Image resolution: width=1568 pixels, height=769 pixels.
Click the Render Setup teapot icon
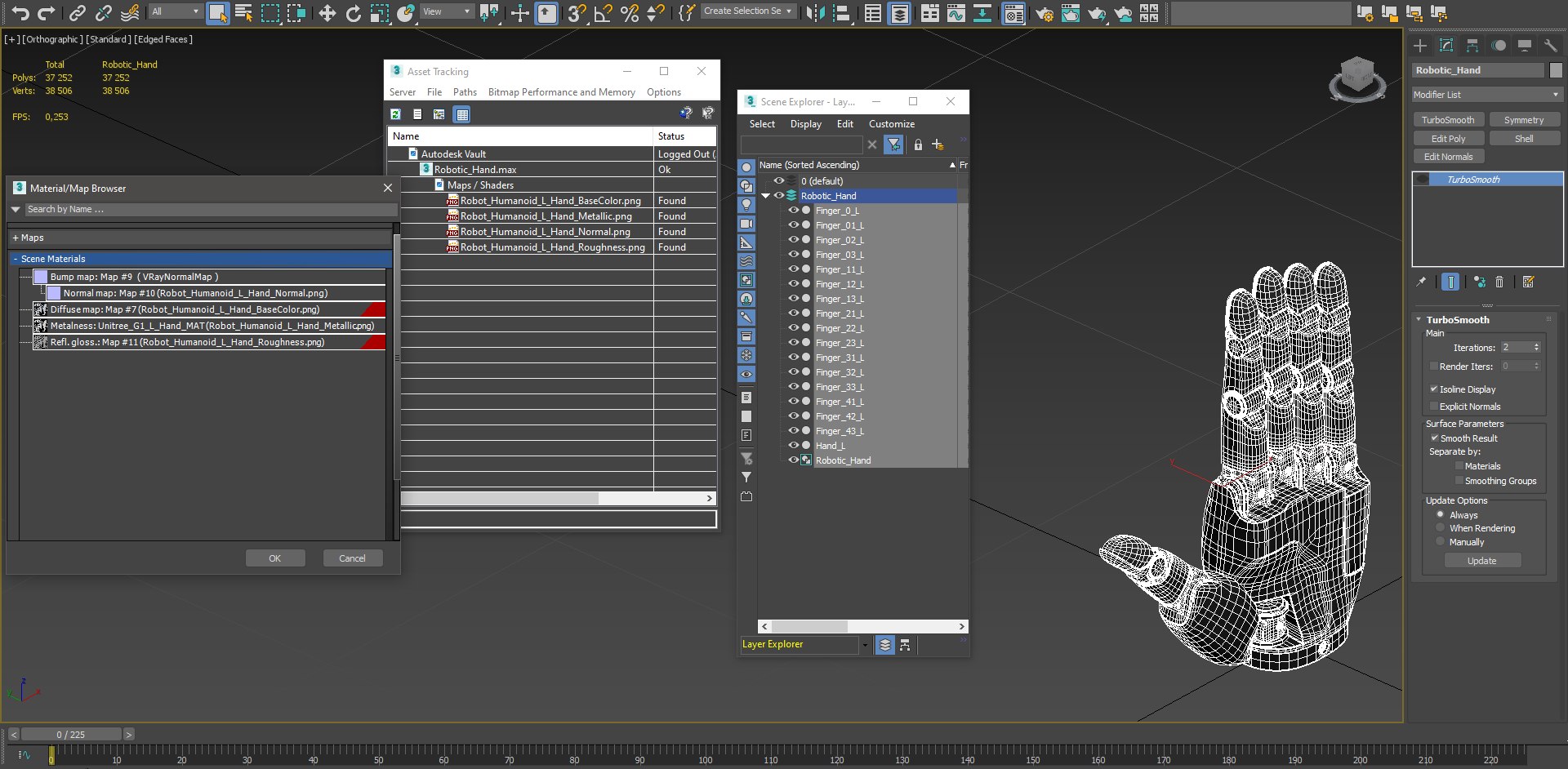pyautogui.click(x=1044, y=12)
